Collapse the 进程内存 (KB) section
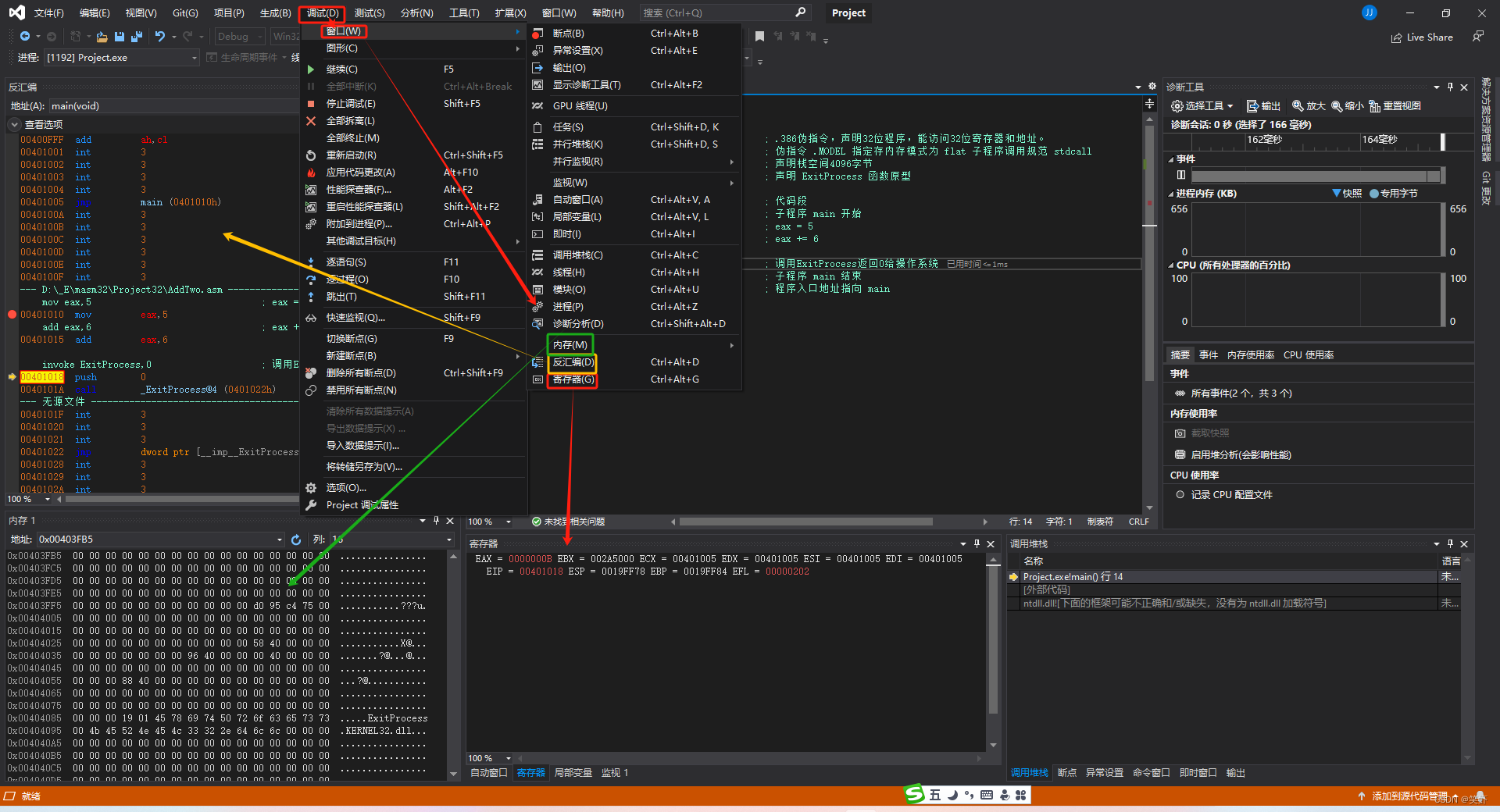 click(1171, 194)
